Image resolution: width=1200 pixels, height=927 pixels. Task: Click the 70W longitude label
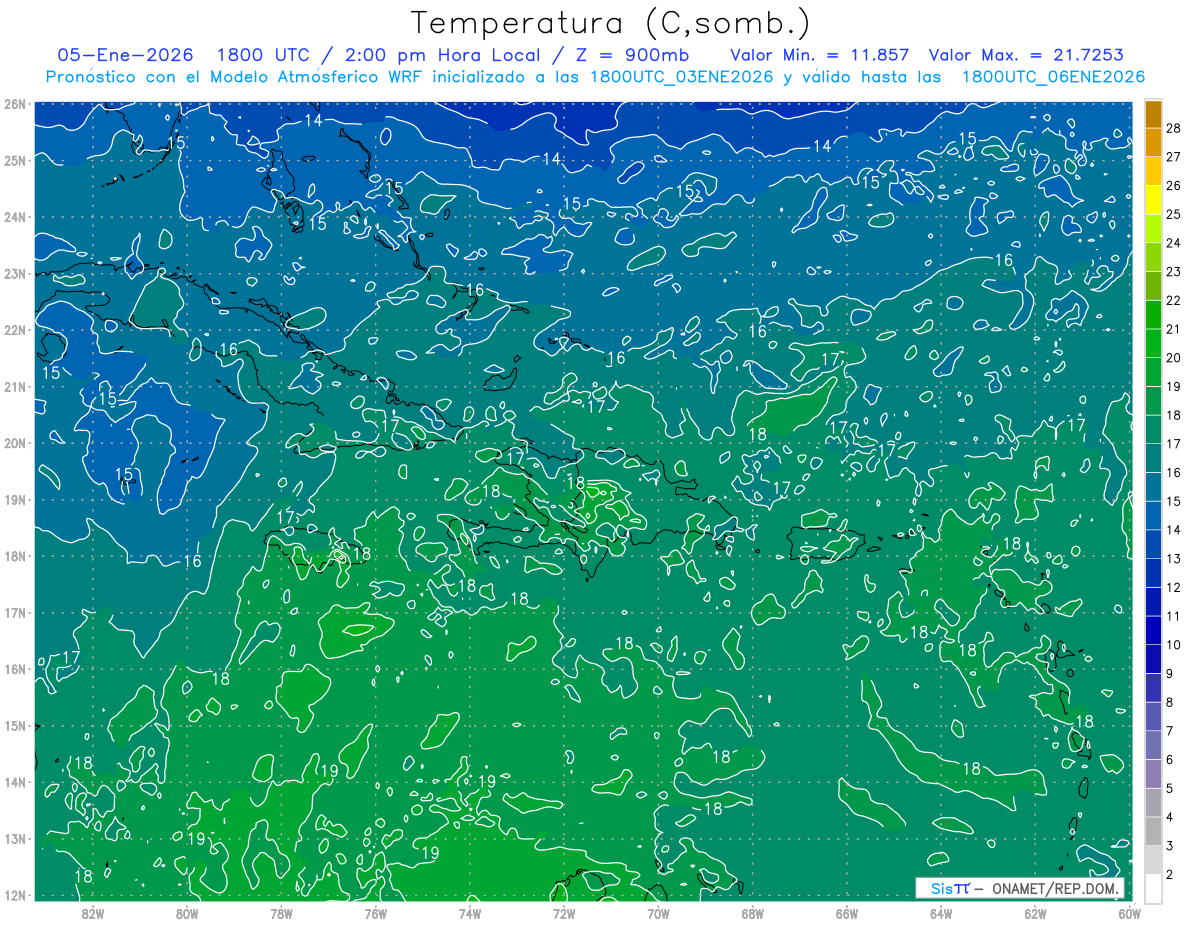coord(658,912)
